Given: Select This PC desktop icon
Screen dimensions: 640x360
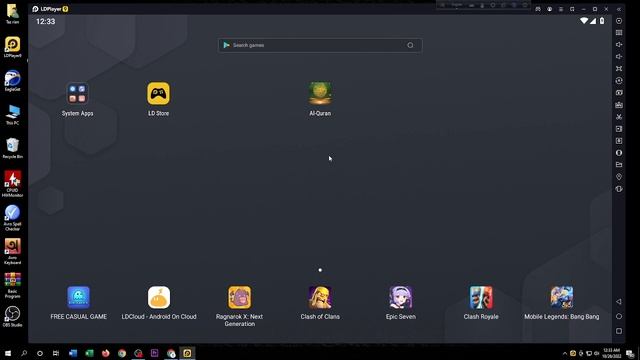Looking at the screenshot, I should (x=13, y=115).
